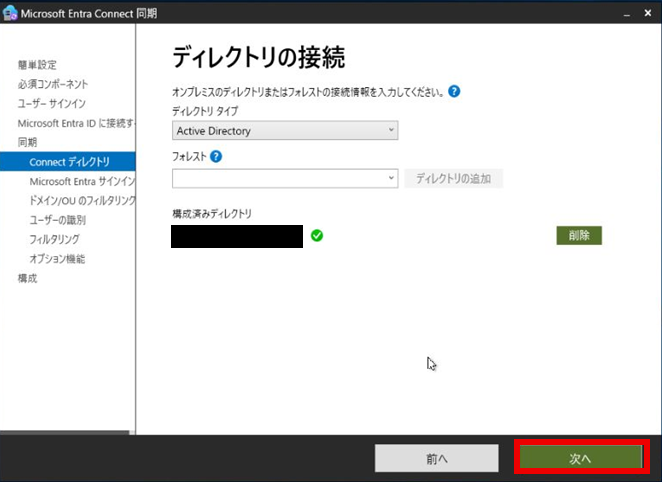Viewport: 662px width, 482px height.
Task: Open オプション機能 step in sidebar
Action: (57, 259)
